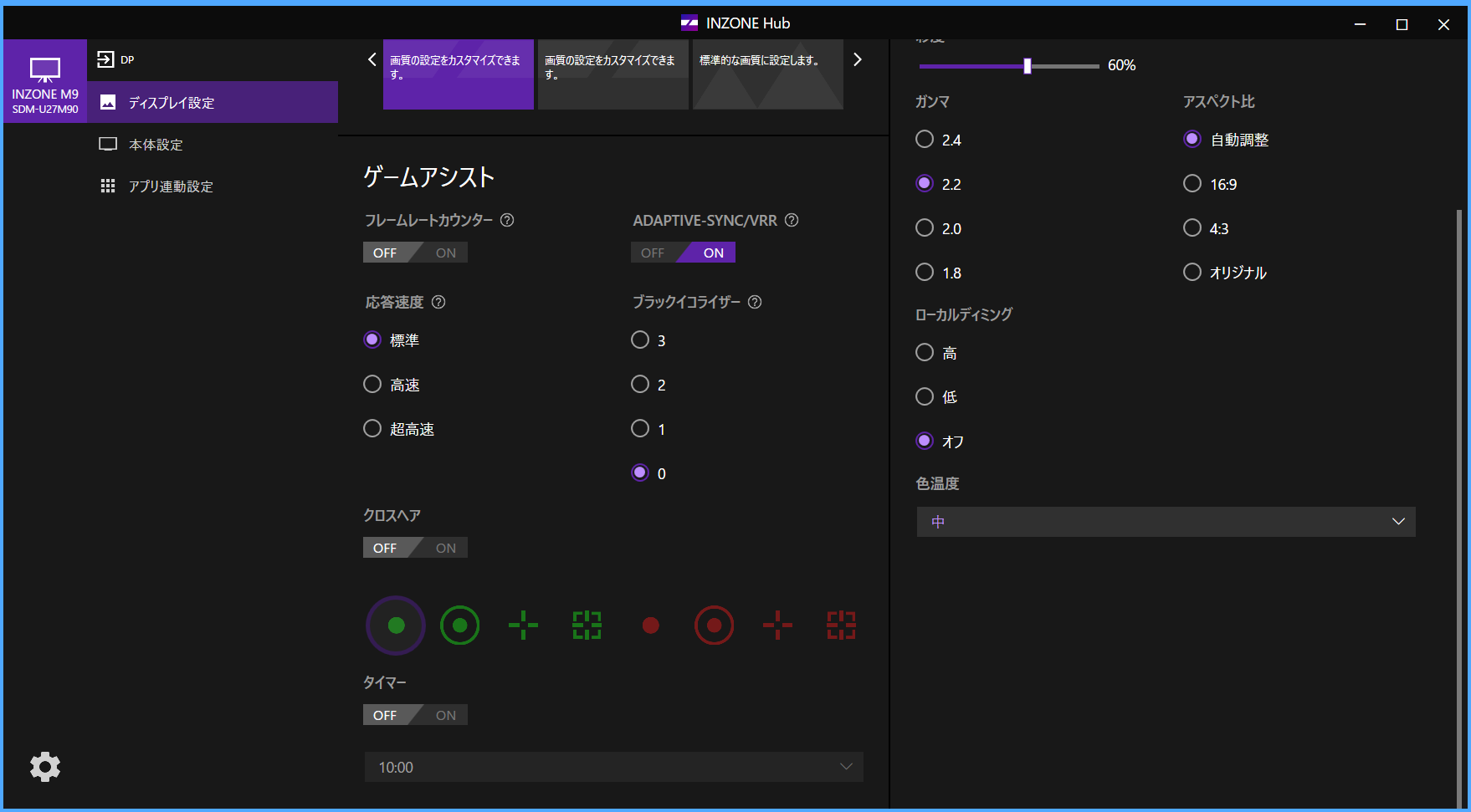Viewport: 1471px width, 812px height.
Task: Open settings via the gear icon
Action: (45, 767)
